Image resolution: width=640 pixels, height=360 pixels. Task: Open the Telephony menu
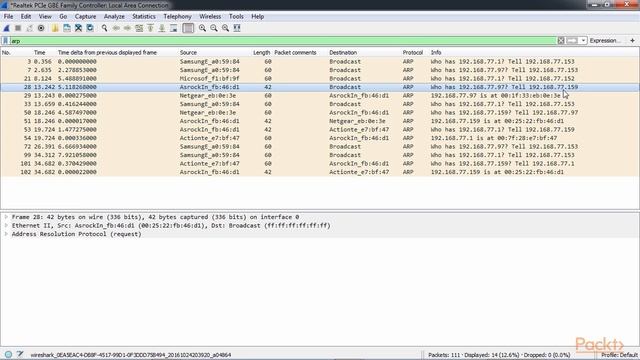pyautogui.click(x=177, y=16)
